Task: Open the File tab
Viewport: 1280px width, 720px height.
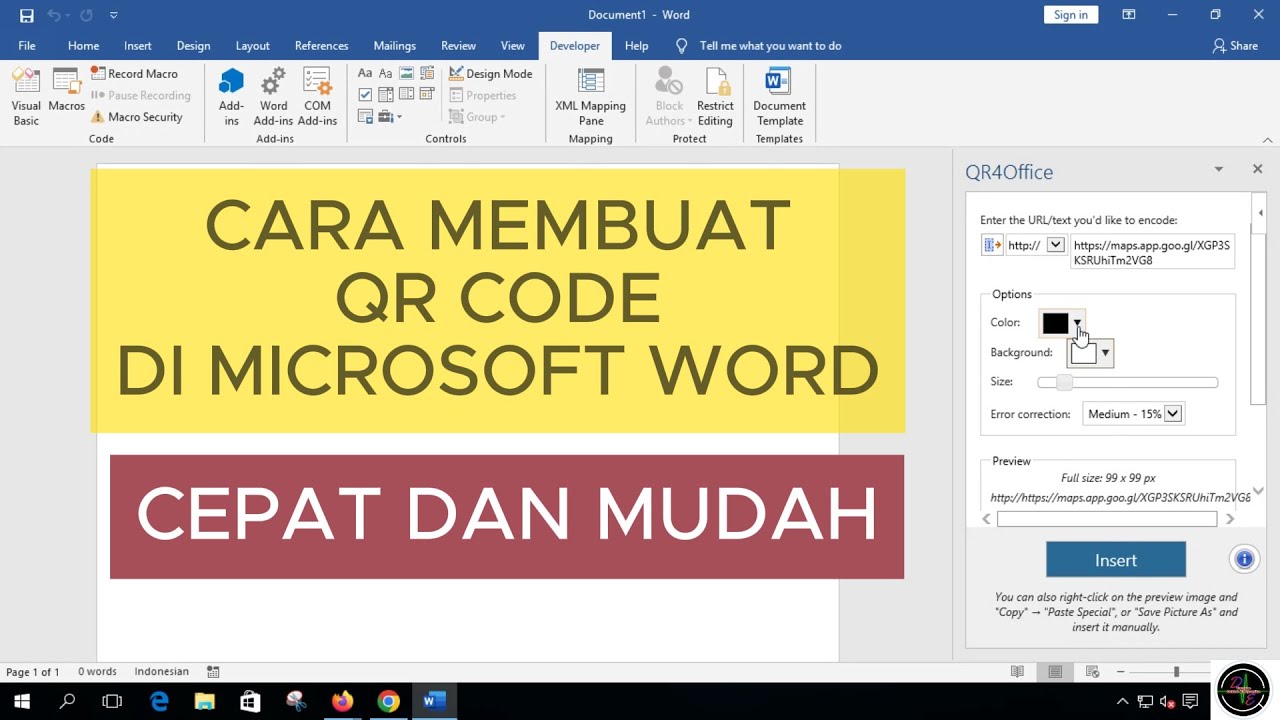Action: (x=27, y=46)
